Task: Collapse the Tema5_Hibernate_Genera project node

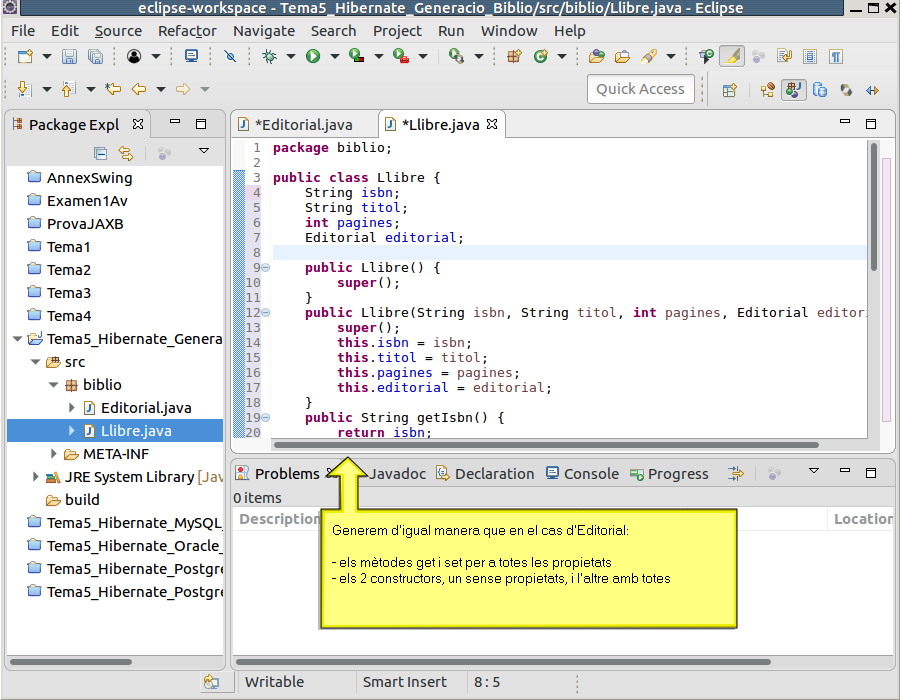Action: pos(17,339)
